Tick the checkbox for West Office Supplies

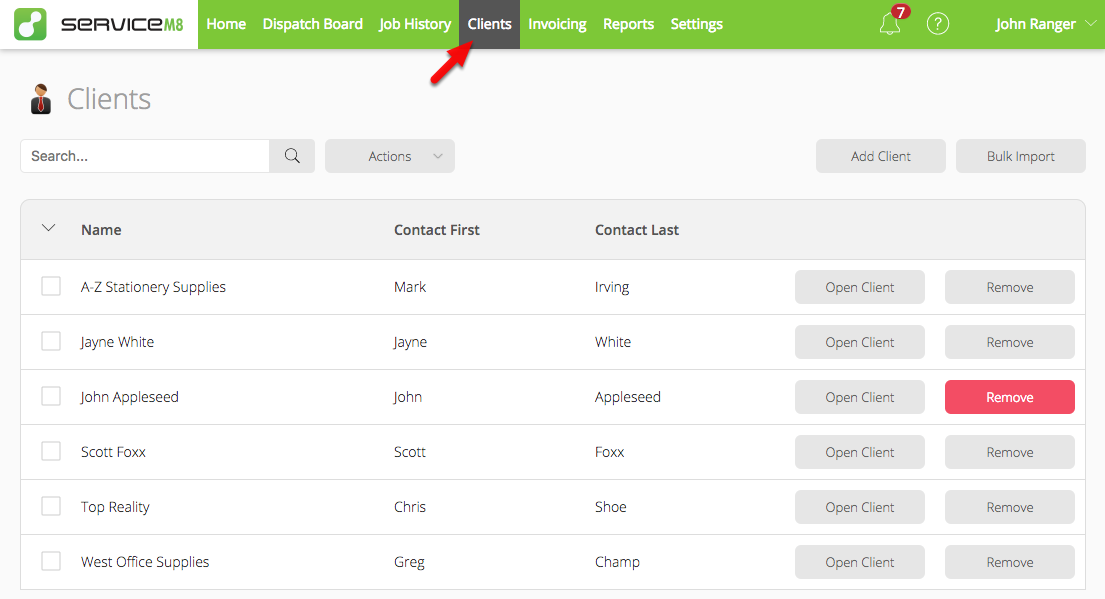pos(51,561)
